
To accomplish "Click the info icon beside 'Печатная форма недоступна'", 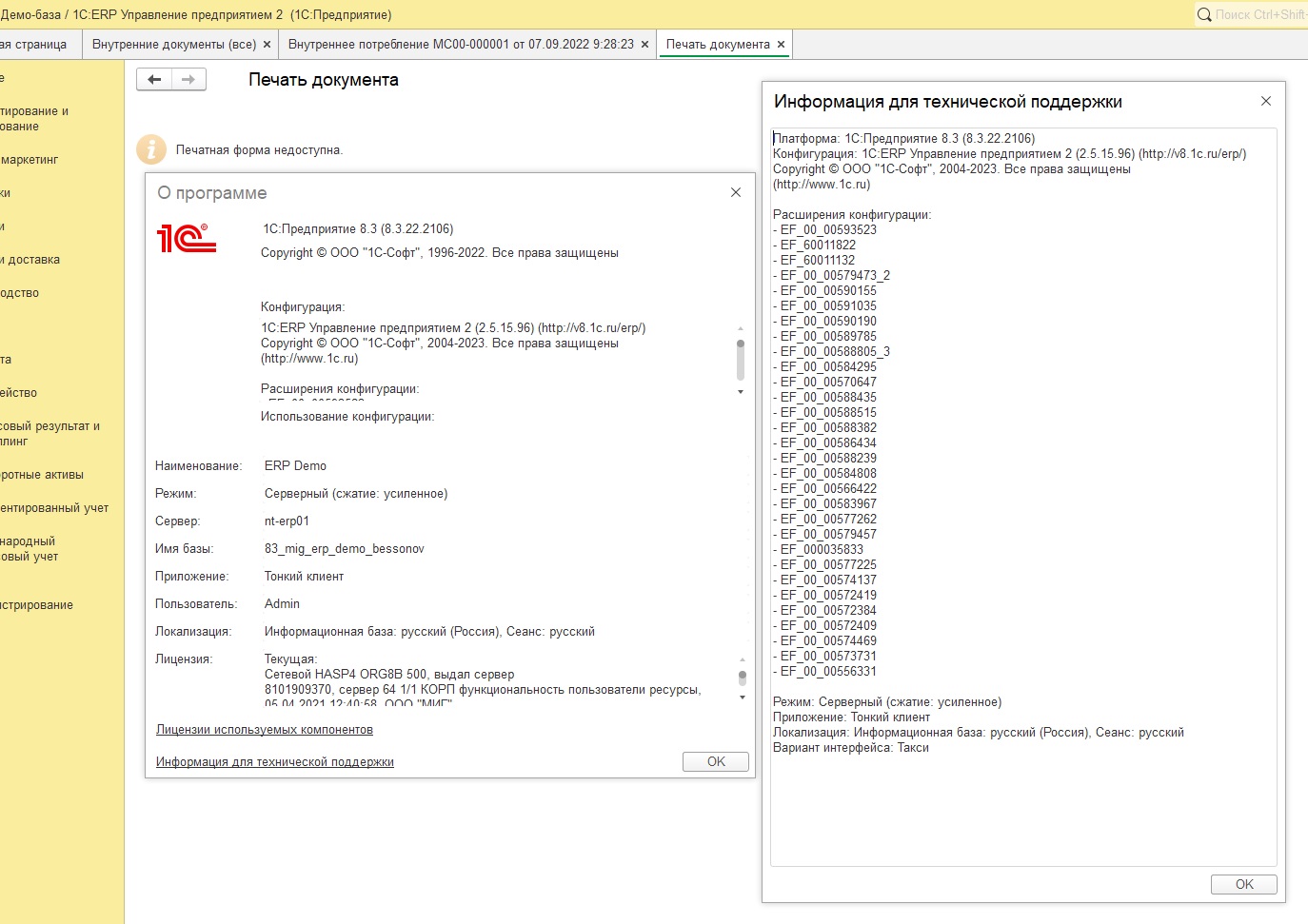I will coord(151,149).
